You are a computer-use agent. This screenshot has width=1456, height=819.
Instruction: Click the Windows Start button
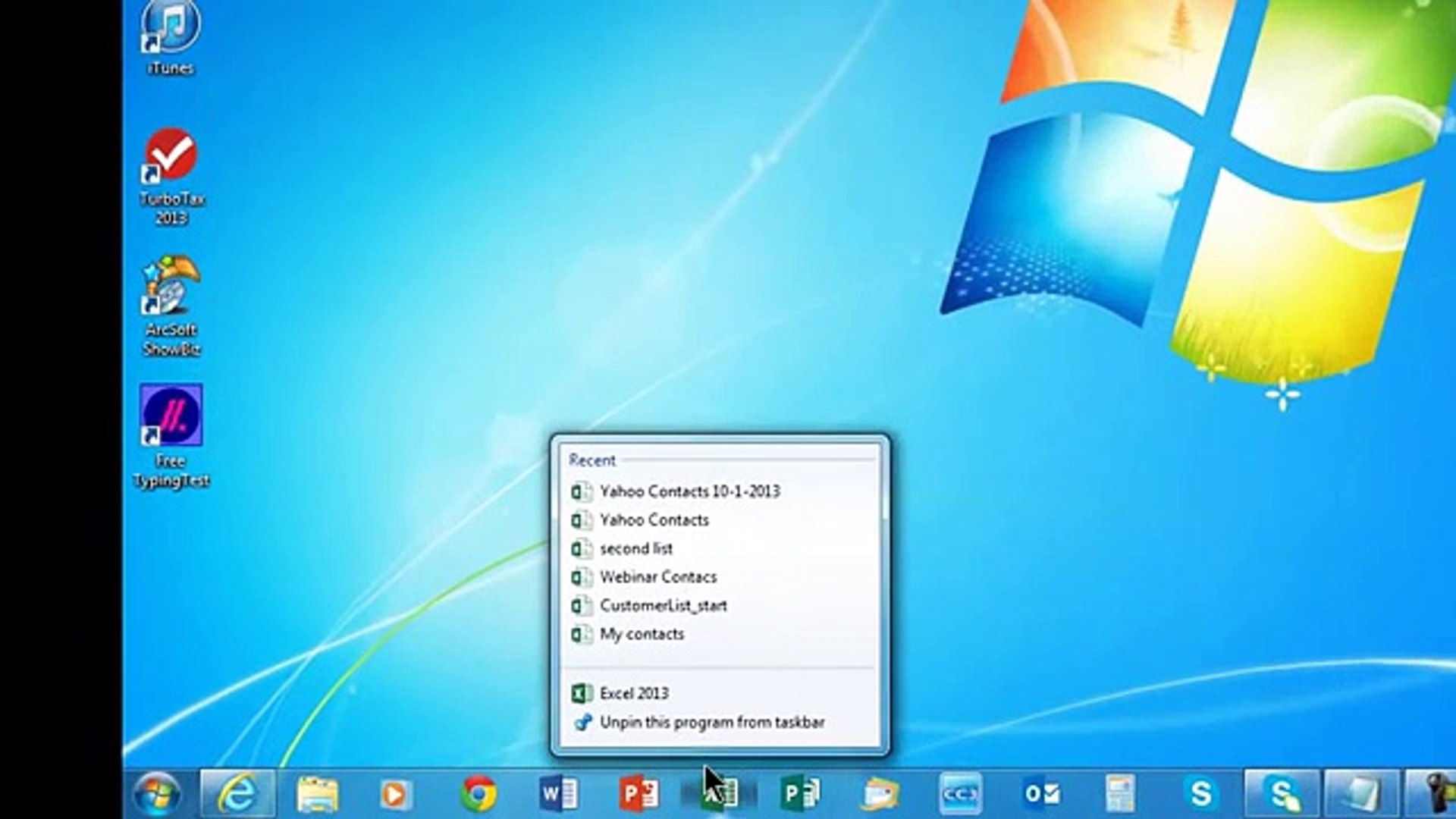tap(157, 794)
